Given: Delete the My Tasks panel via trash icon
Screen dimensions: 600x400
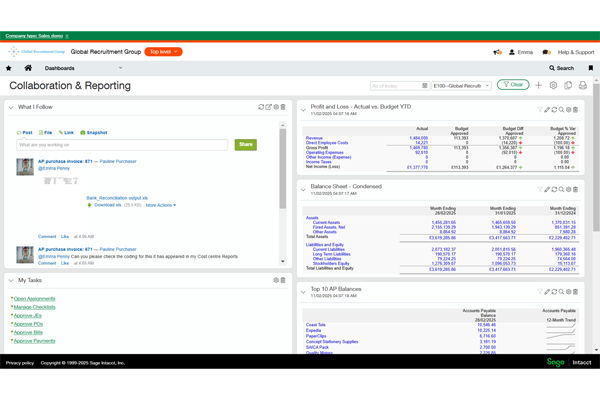Looking at the screenshot, I should pos(283,280).
